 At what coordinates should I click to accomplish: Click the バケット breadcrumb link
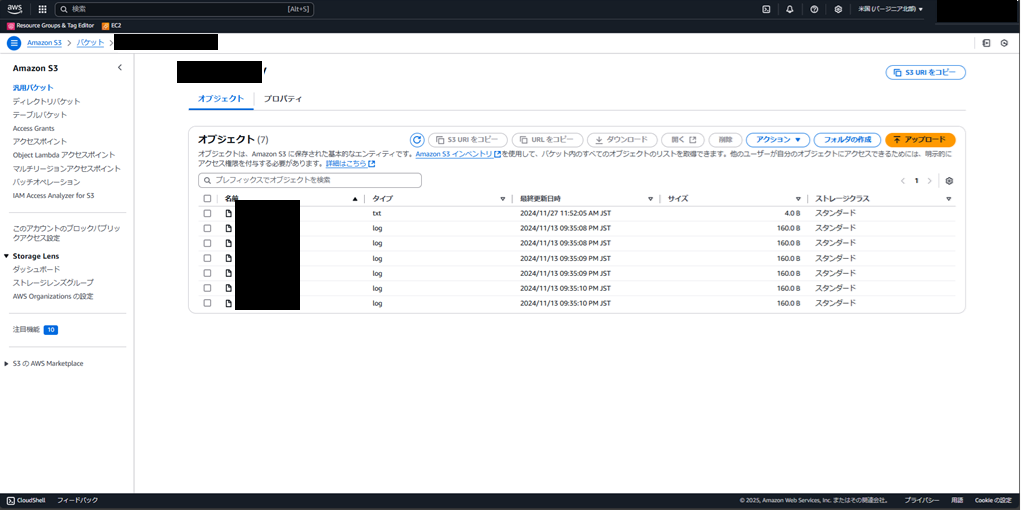pos(91,43)
